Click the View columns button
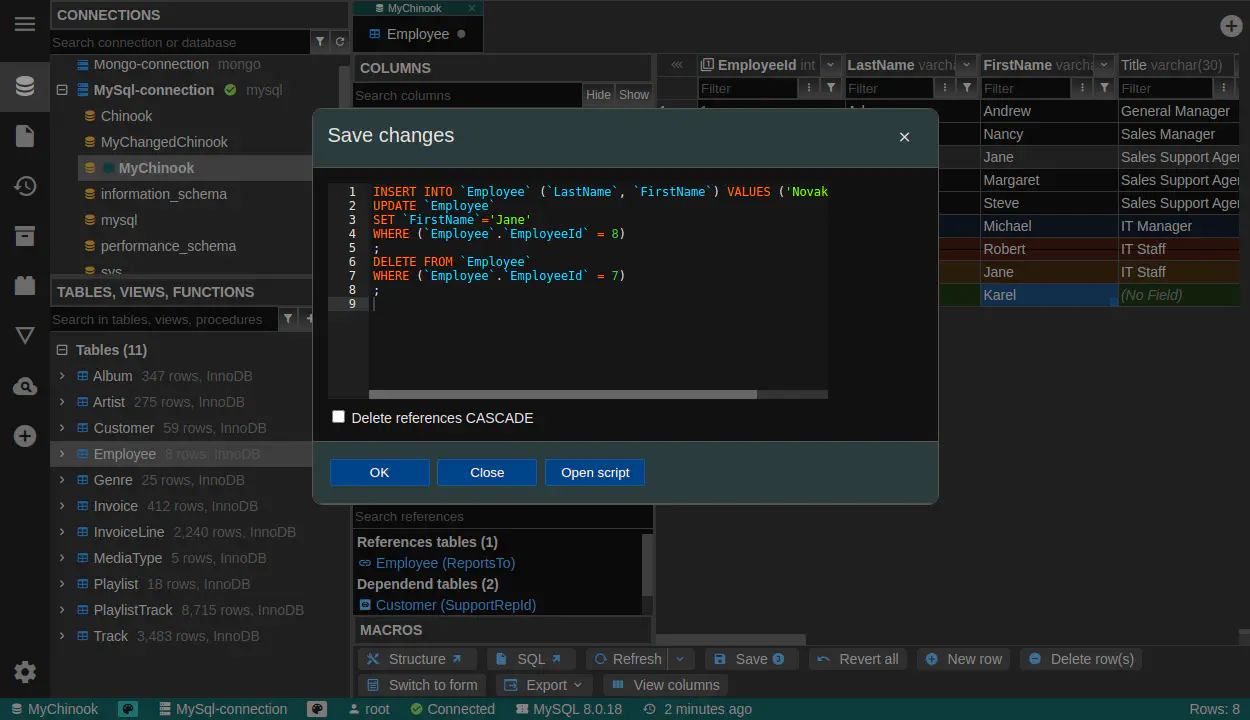This screenshot has width=1250, height=720. pos(665,685)
